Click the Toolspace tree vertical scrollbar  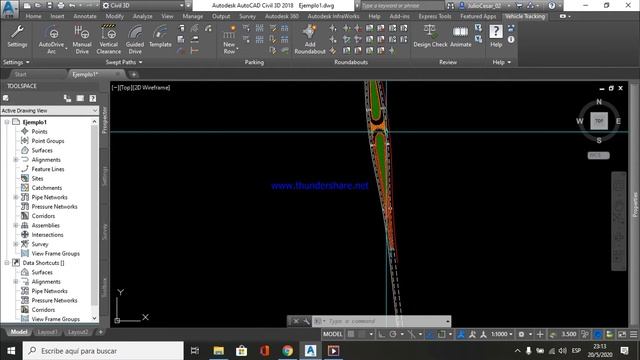[x=95, y=216]
